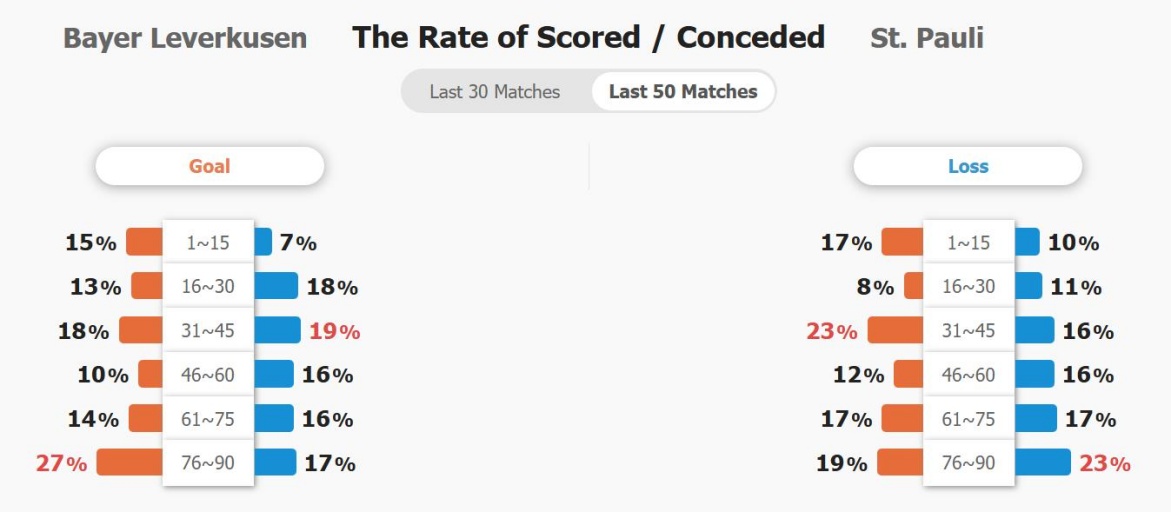
Task: Click the blue 7% bar in Goal chart
Action: (x=263, y=243)
